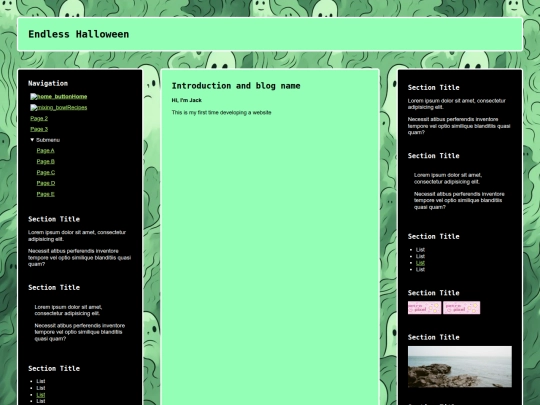Go to Page 2 link
540x405 pixels.
[39, 118]
